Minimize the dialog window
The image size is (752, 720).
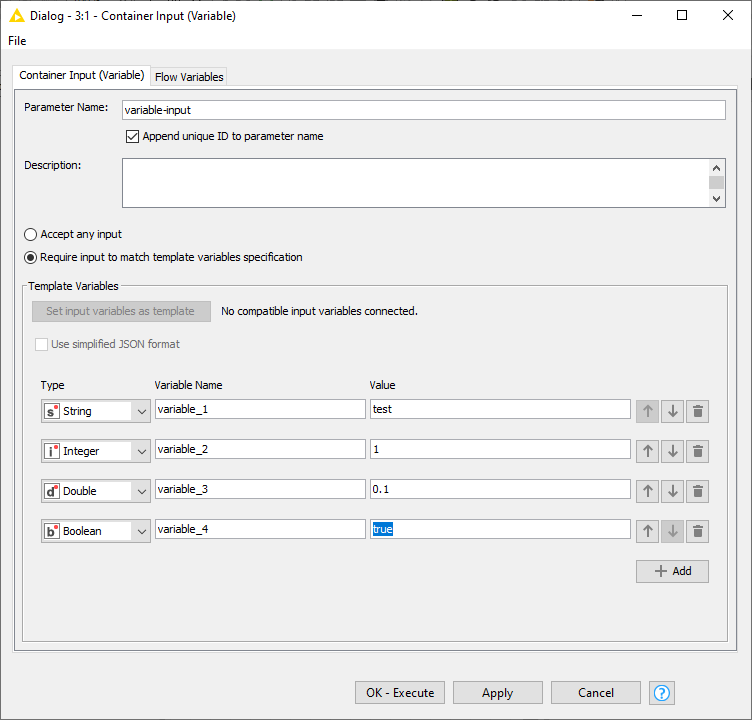tap(637, 15)
